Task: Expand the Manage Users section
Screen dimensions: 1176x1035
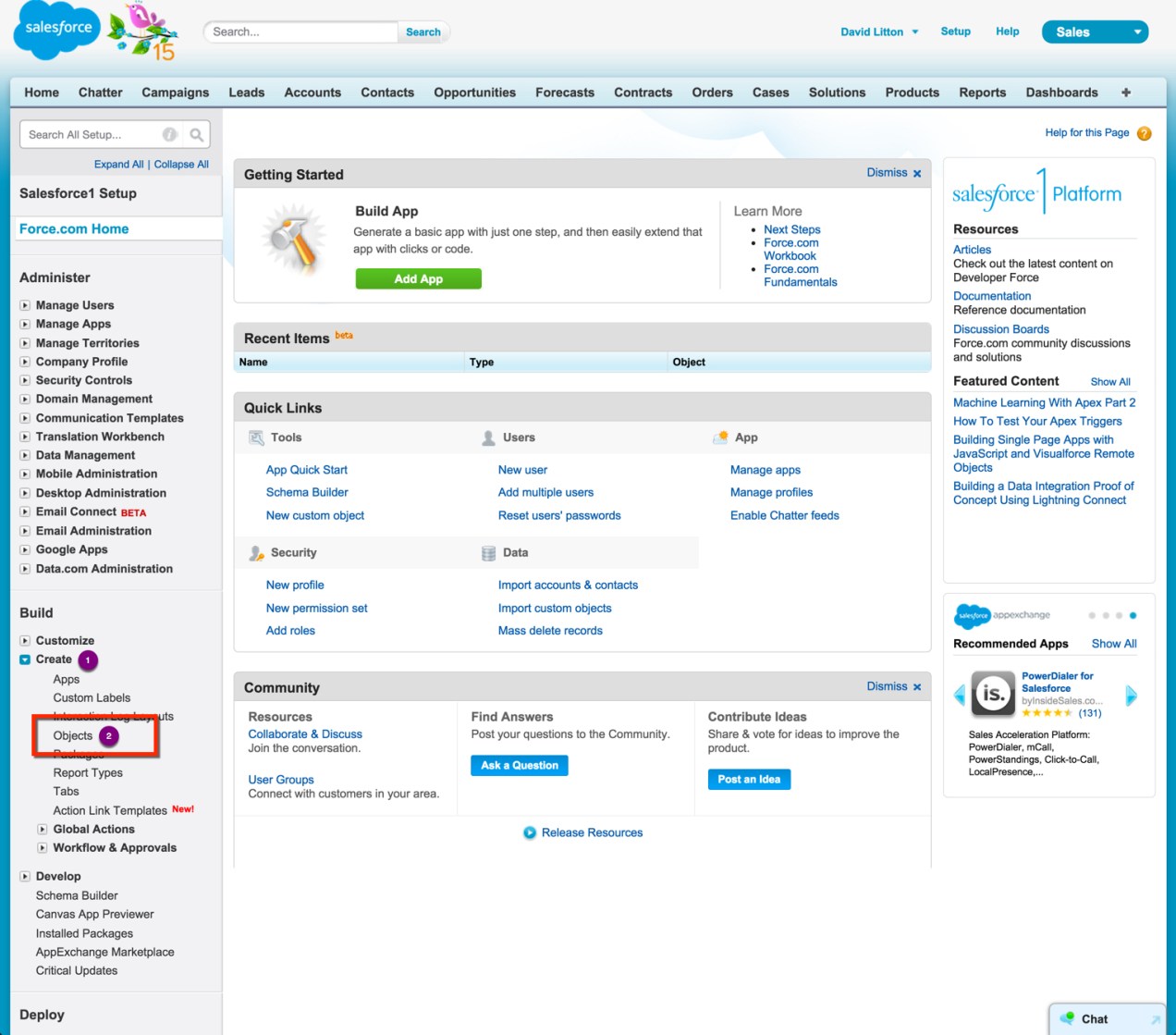Action: (24, 305)
